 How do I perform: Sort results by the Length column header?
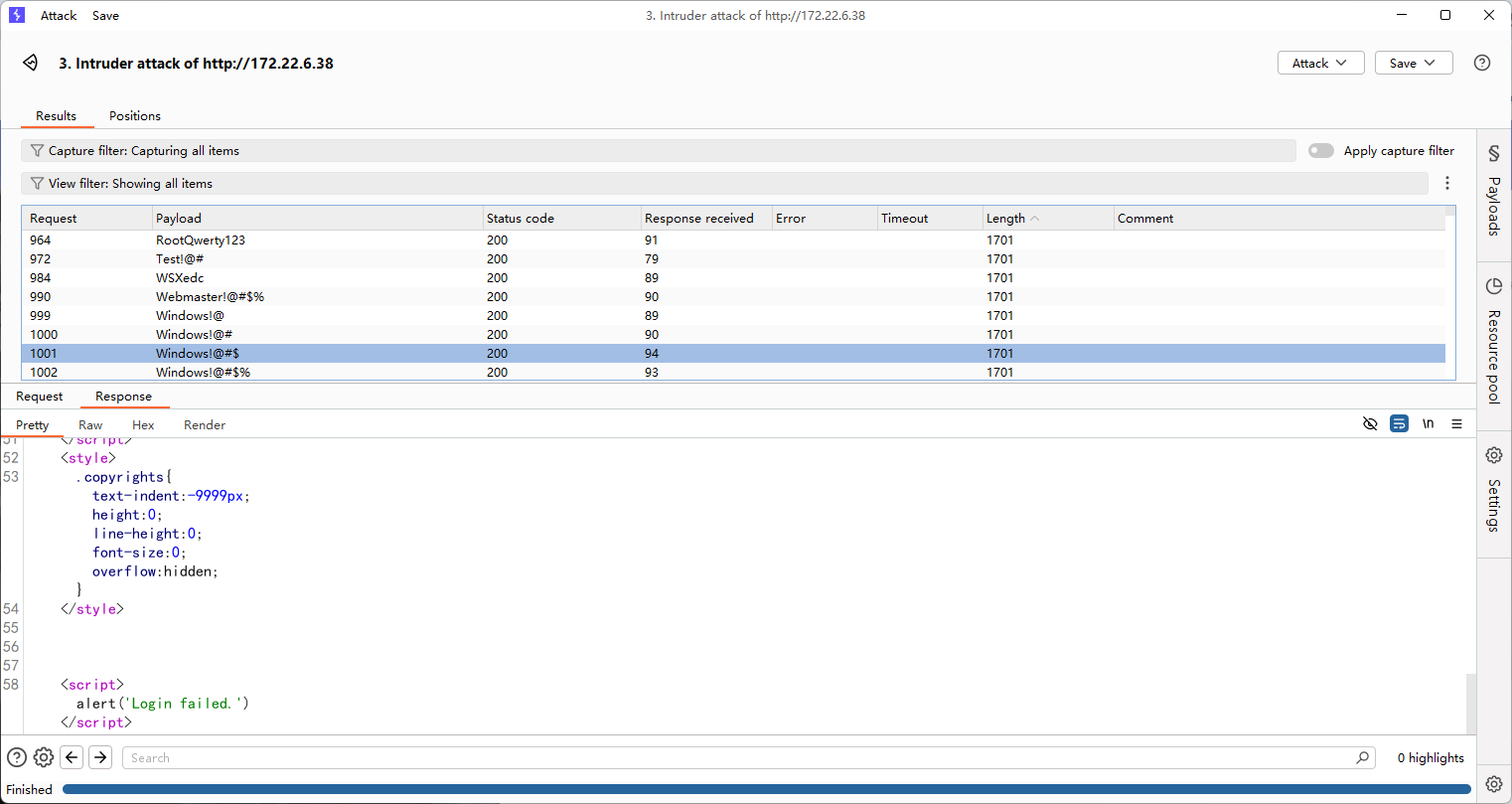1006,219
